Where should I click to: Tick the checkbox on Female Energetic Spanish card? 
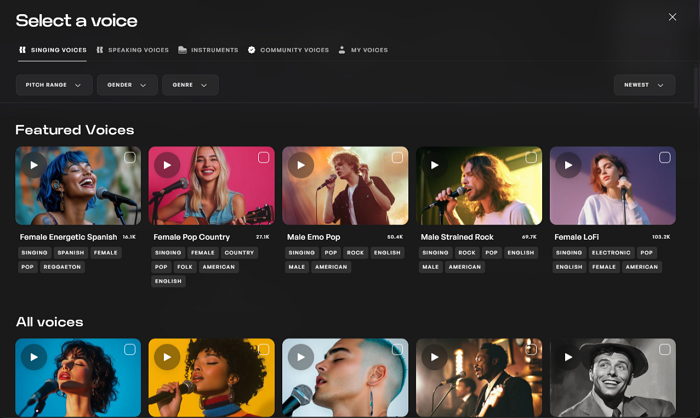tap(130, 158)
